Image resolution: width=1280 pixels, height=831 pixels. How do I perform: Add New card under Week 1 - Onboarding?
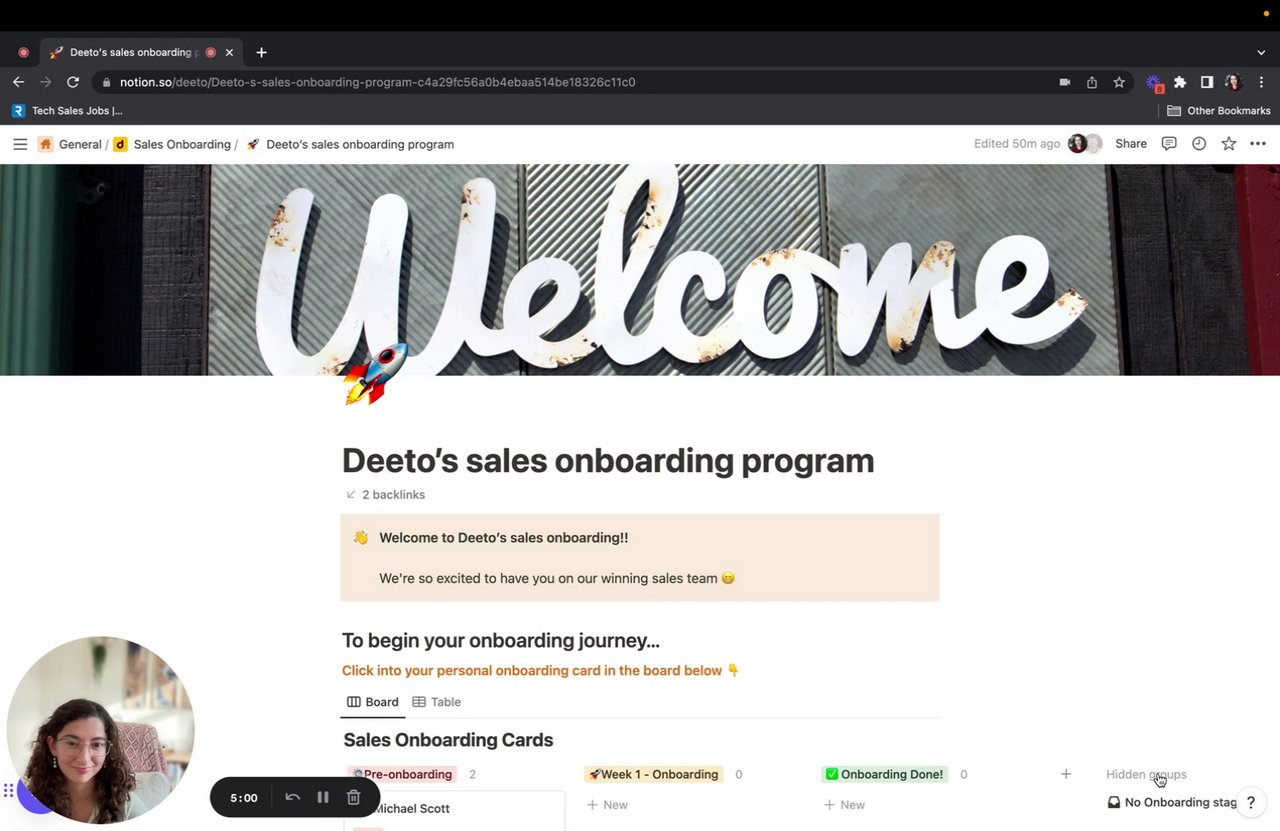[x=607, y=805]
